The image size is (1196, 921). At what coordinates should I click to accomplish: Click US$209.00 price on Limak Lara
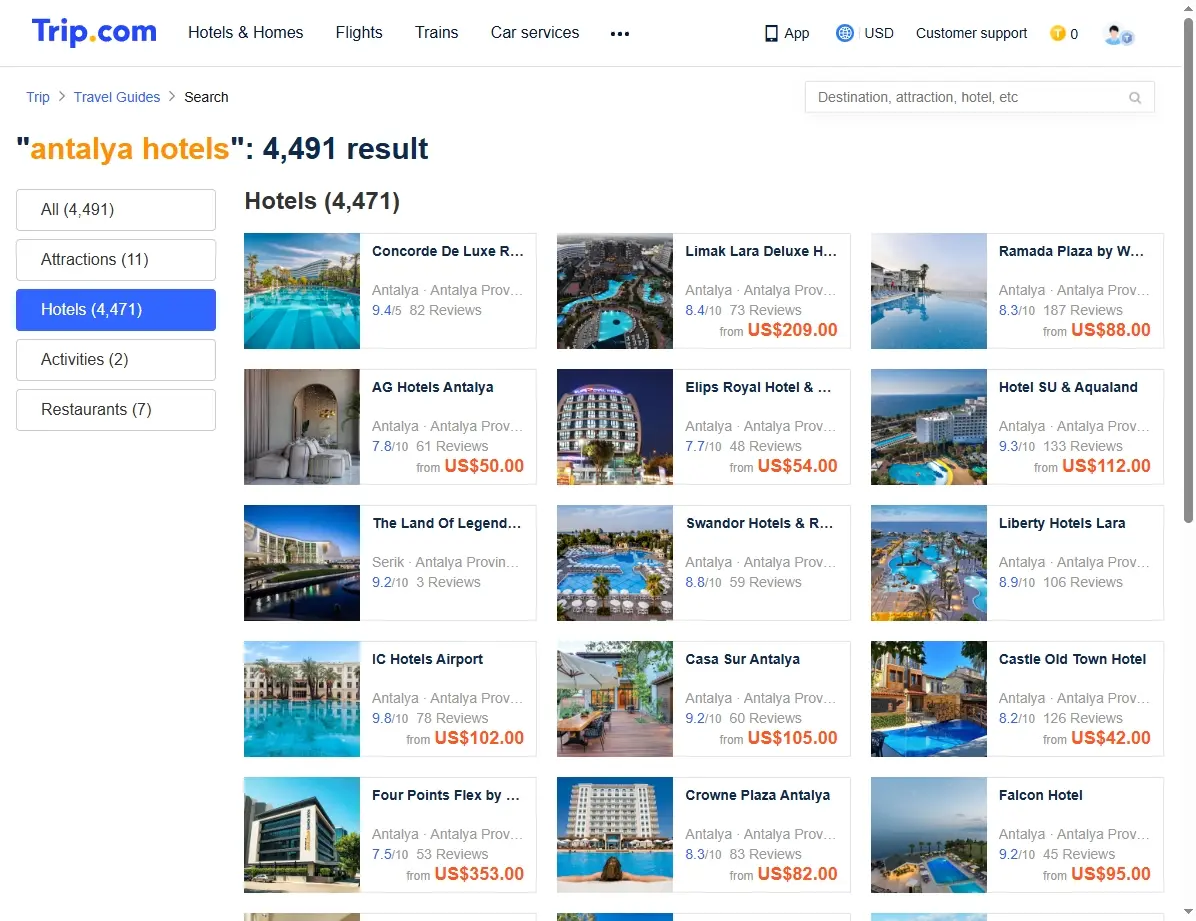click(793, 330)
